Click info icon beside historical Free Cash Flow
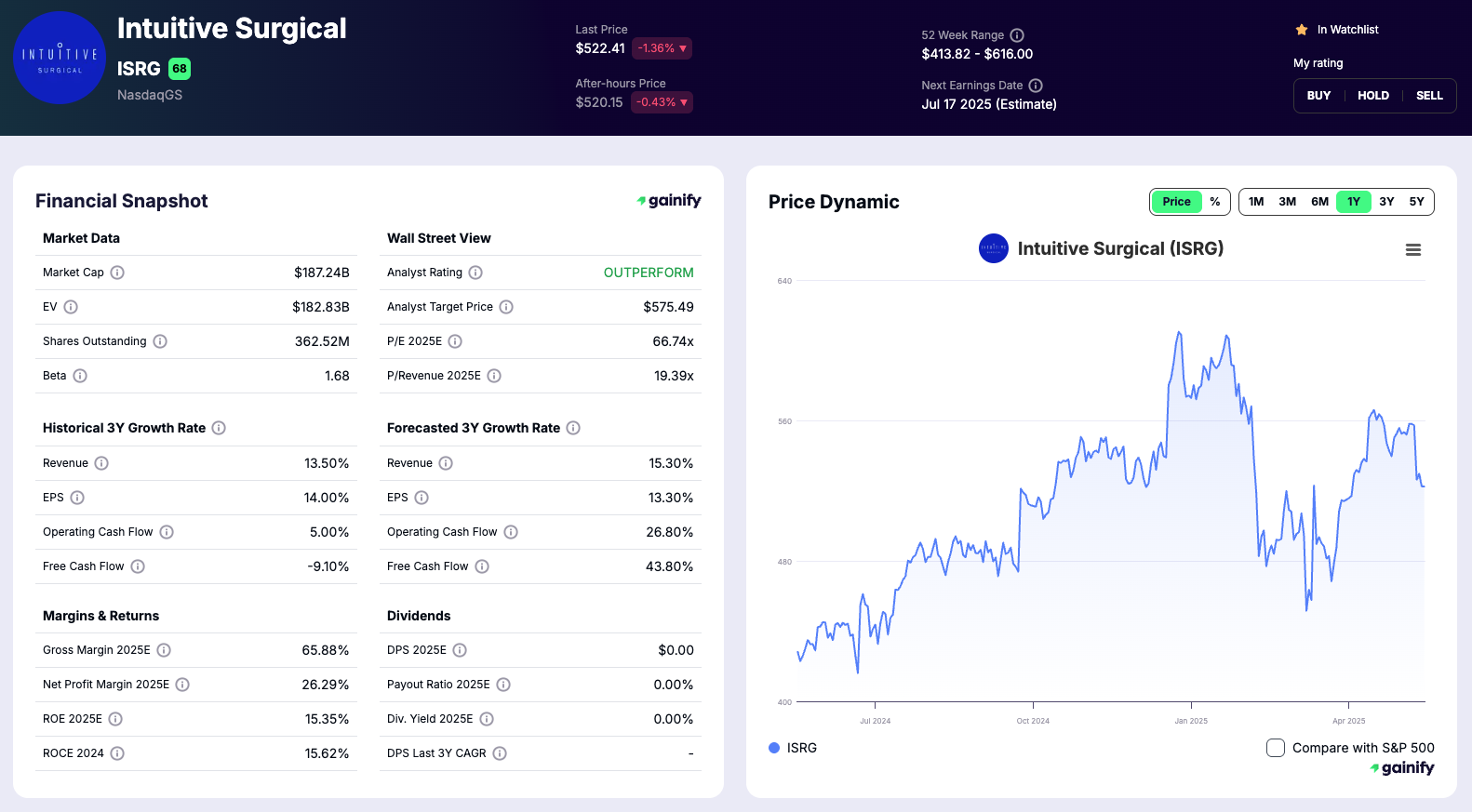The width and height of the screenshot is (1472, 812). (x=138, y=566)
